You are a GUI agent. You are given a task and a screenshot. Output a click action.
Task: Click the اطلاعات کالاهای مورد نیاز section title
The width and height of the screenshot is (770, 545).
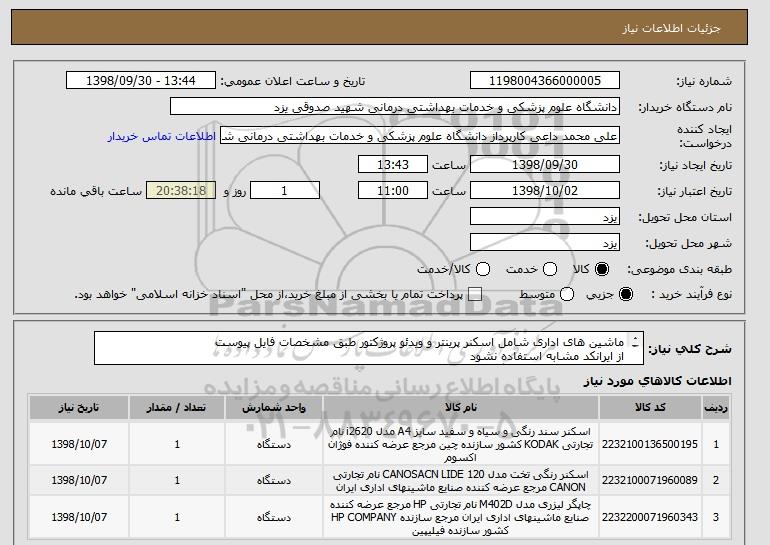(x=658, y=381)
